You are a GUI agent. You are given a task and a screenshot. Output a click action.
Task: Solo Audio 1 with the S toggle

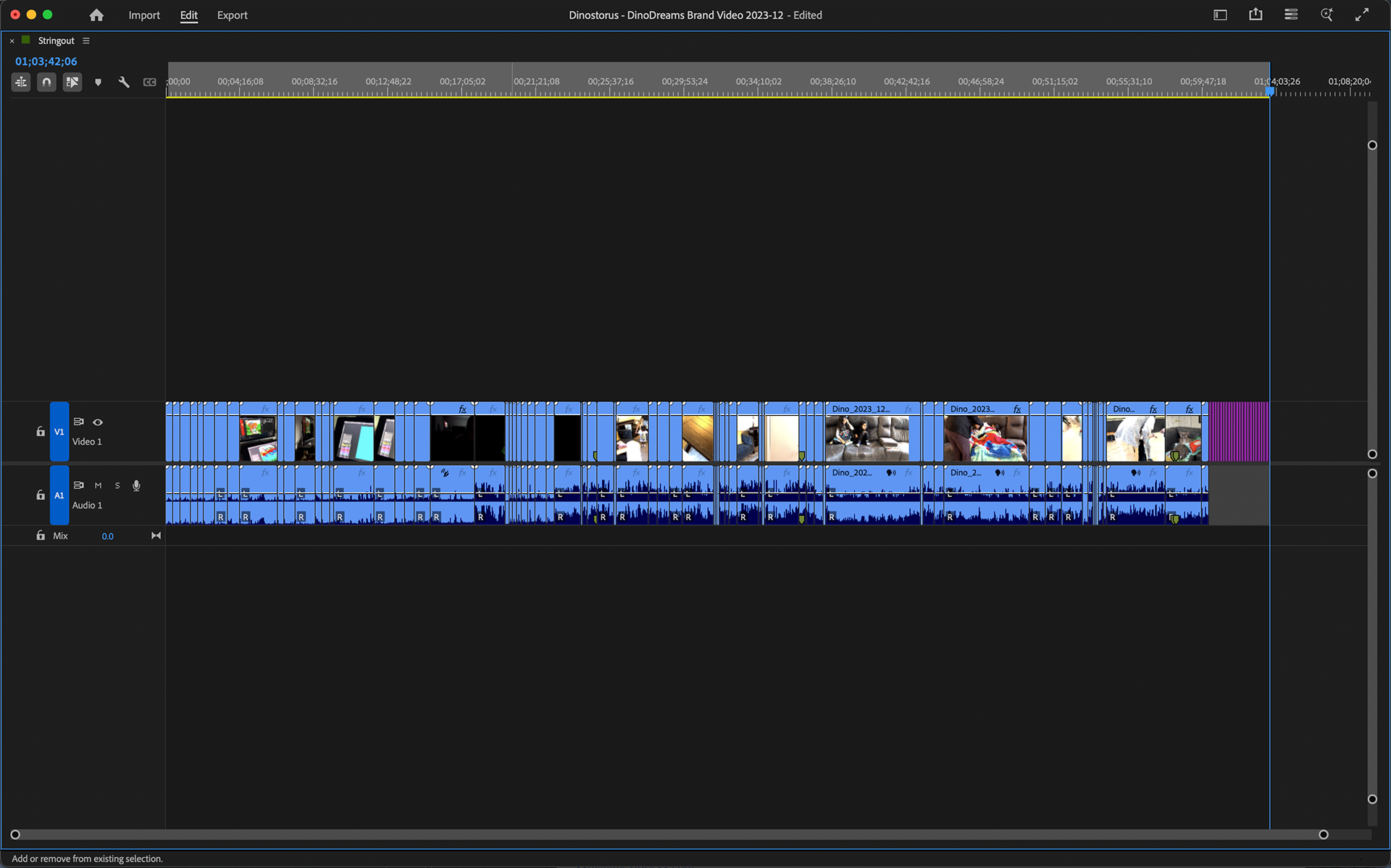pyautogui.click(x=117, y=485)
